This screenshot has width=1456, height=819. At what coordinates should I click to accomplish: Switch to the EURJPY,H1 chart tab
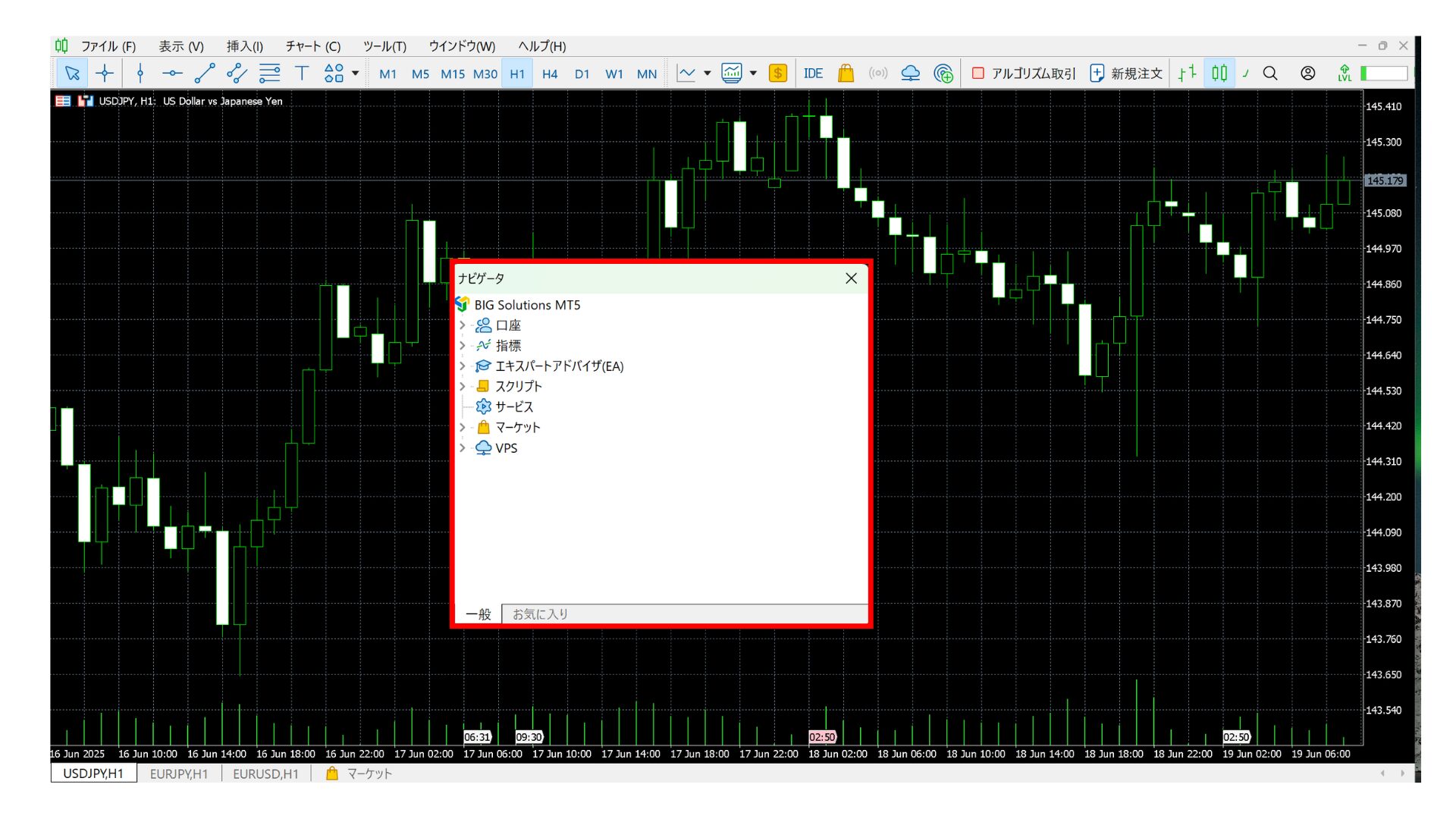[178, 773]
